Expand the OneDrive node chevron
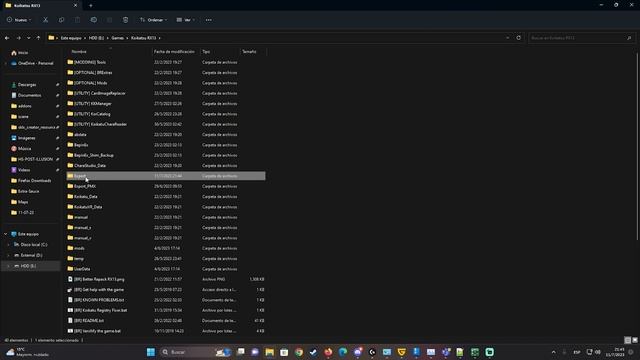 point(5,63)
